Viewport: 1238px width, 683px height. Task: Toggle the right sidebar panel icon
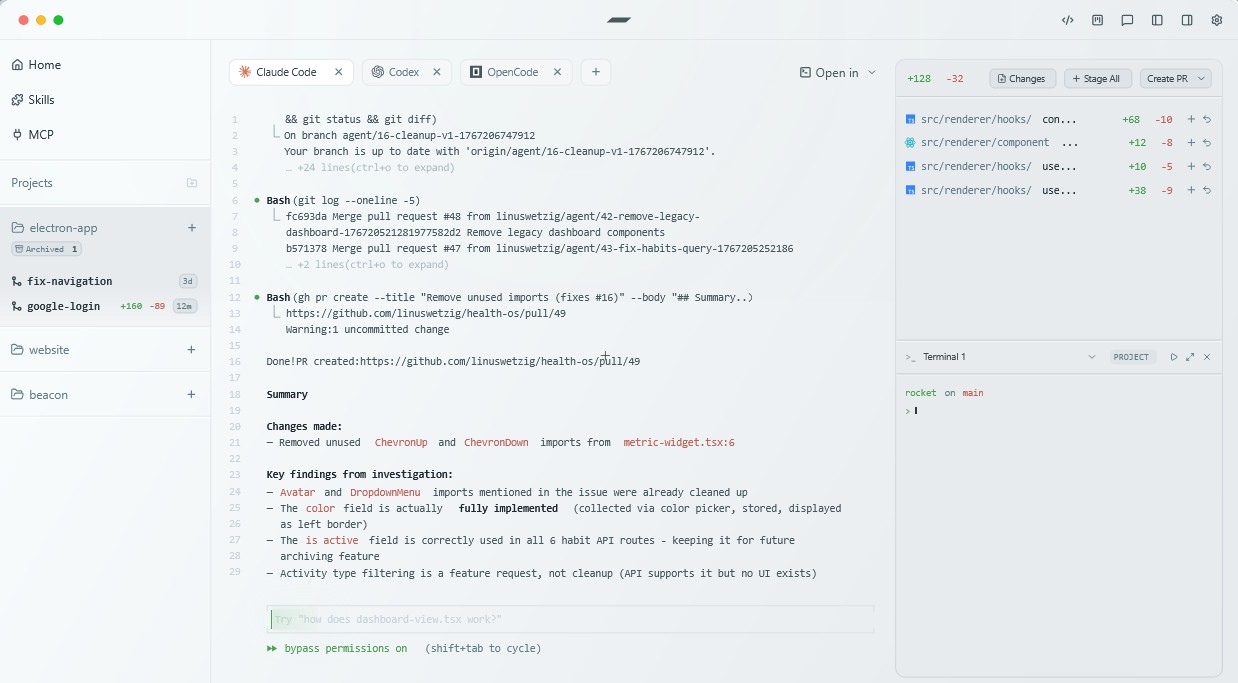[x=1187, y=20]
